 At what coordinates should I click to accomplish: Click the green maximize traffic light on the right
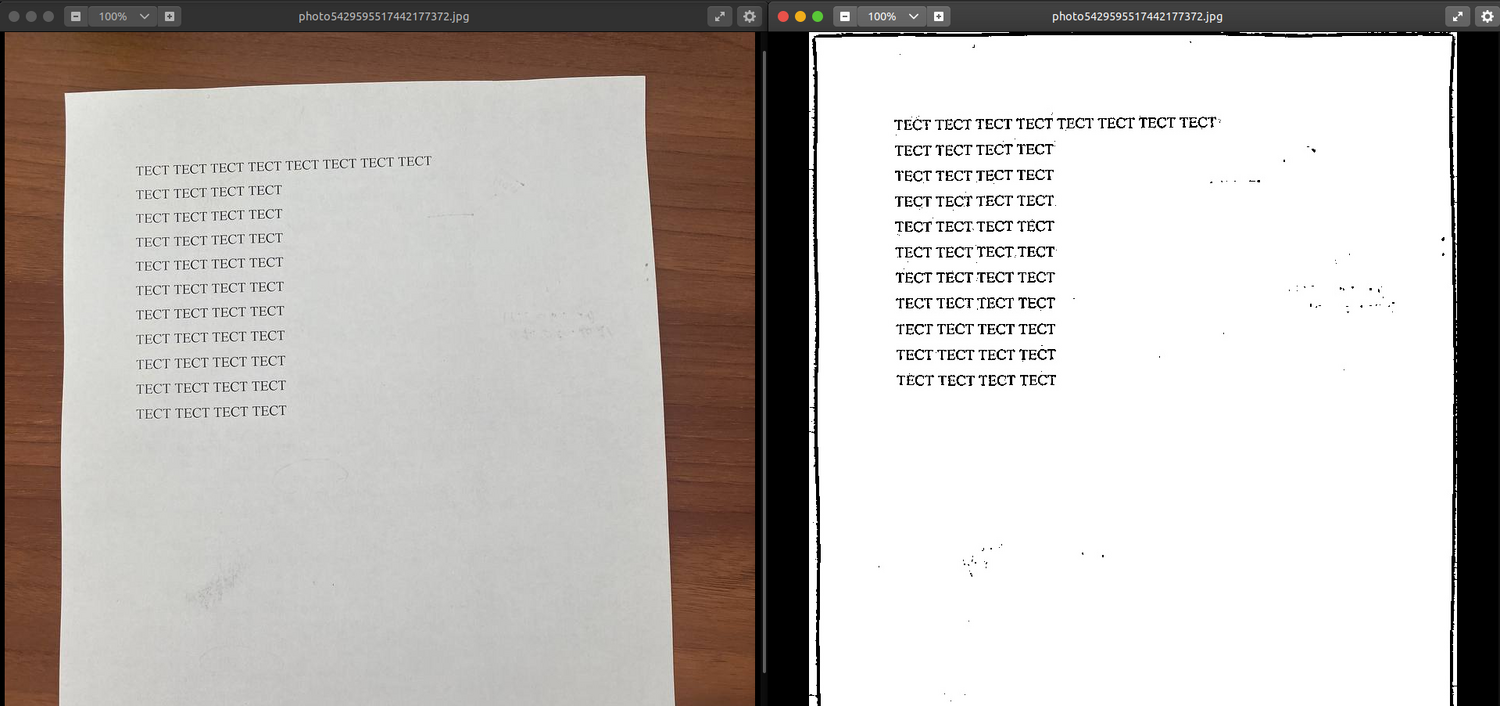(818, 16)
